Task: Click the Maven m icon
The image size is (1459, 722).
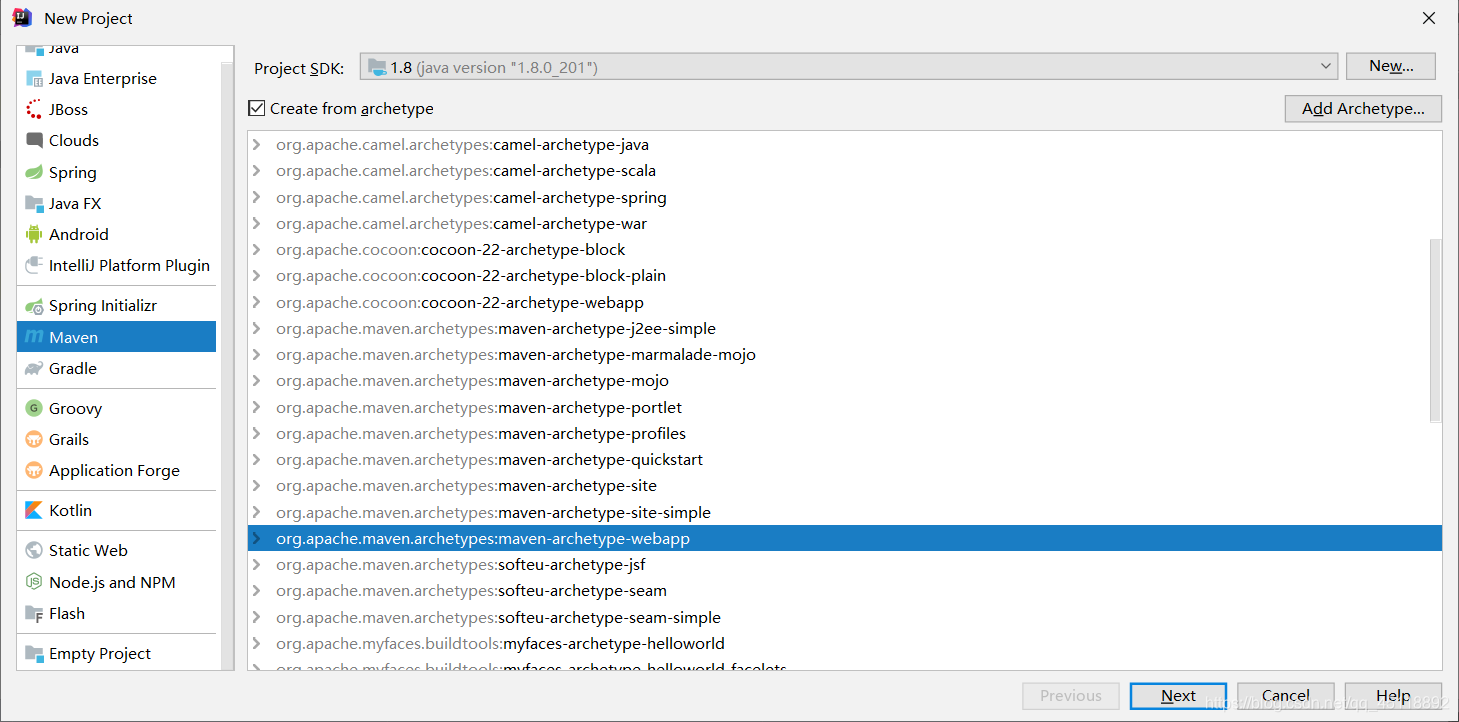Action: coord(34,337)
